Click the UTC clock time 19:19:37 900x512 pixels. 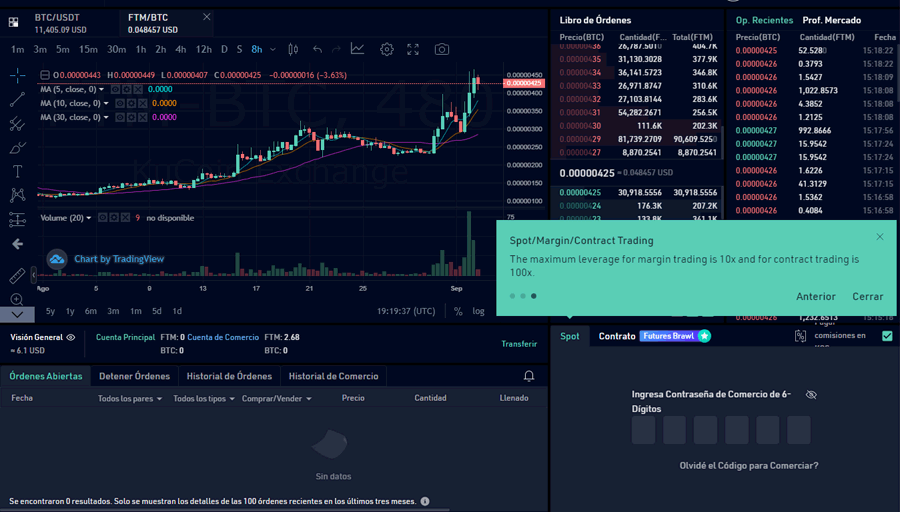tap(406, 311)
